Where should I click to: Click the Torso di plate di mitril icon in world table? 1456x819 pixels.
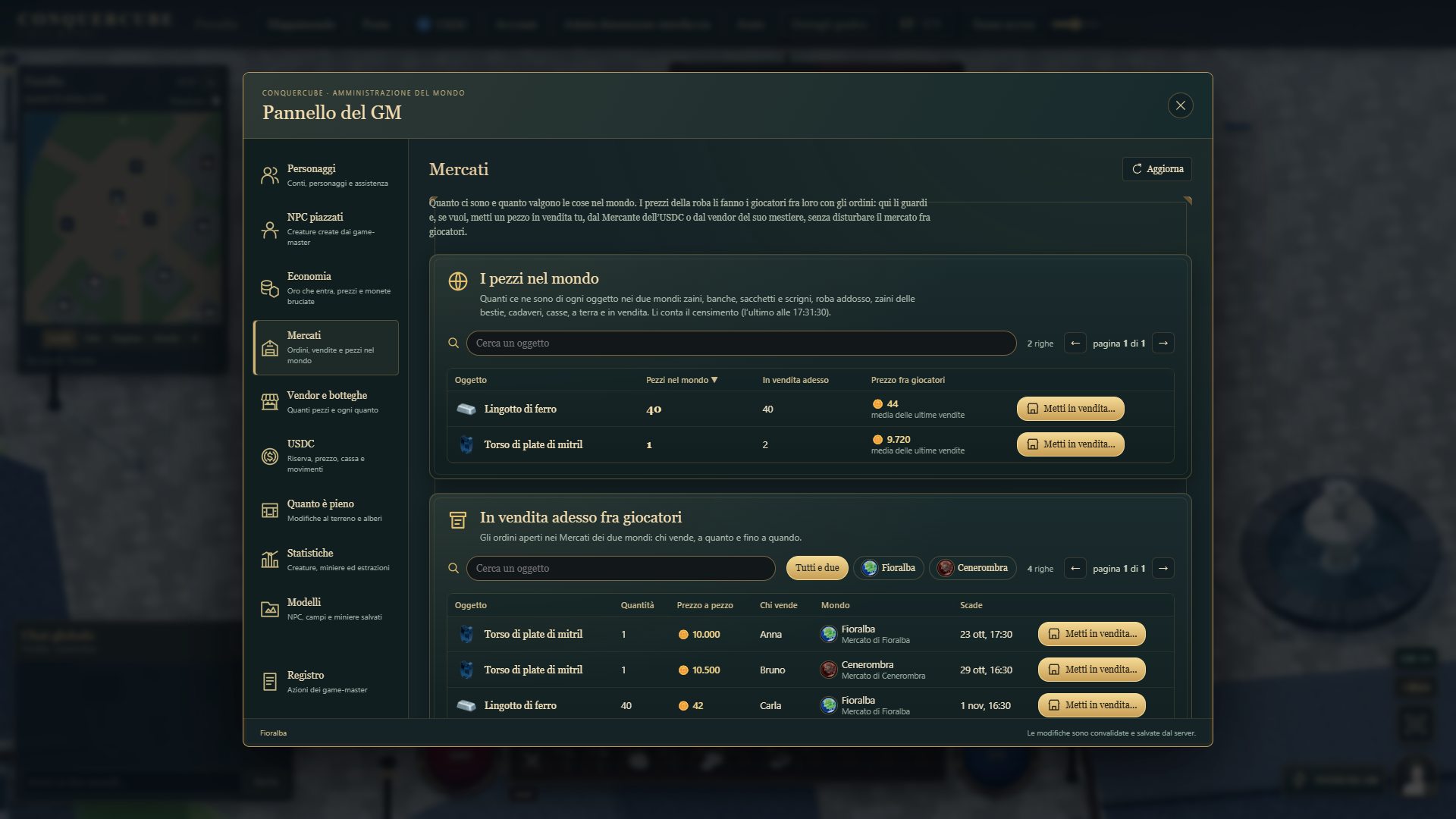[466, 444]
